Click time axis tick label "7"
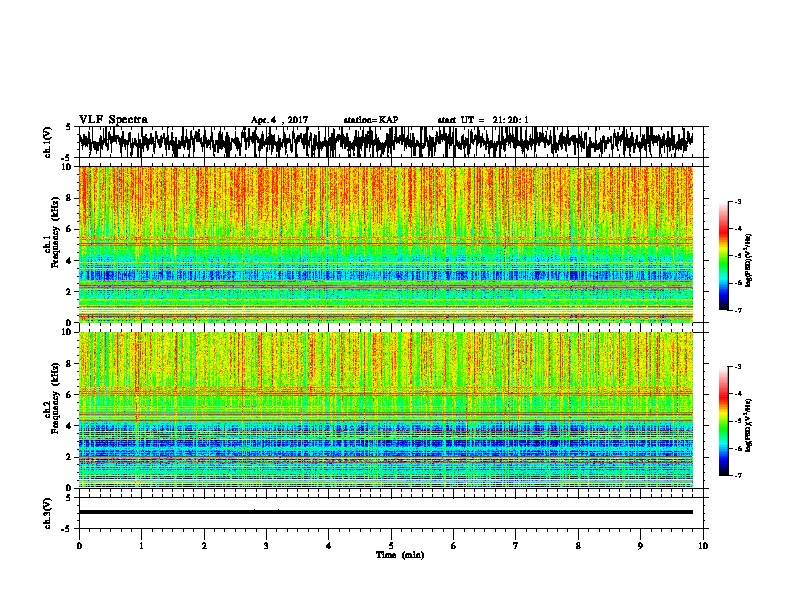Image resolution: width=792 pixels, height=612 pixels. pyautogui.click(x=516, y=546)
